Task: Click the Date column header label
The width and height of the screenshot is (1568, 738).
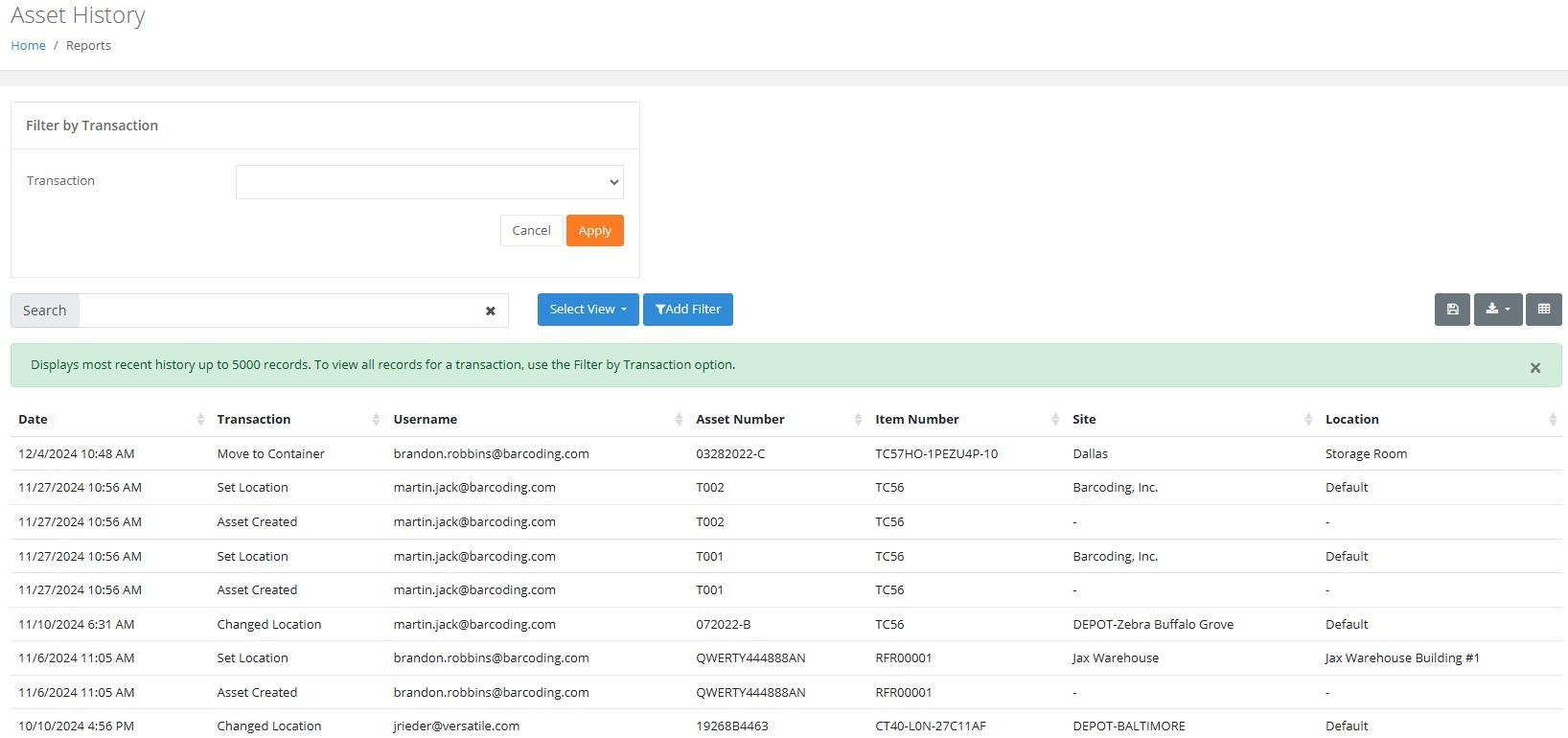Action: pyautogui.click(x=33, y=420)
